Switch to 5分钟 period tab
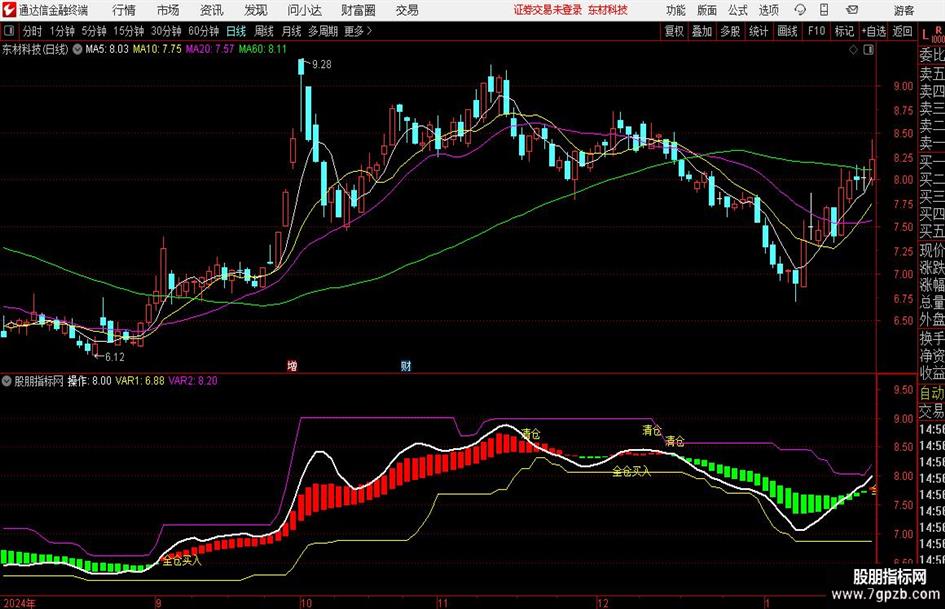The width and height of the screenshot is (945, 609). (94, 31)
